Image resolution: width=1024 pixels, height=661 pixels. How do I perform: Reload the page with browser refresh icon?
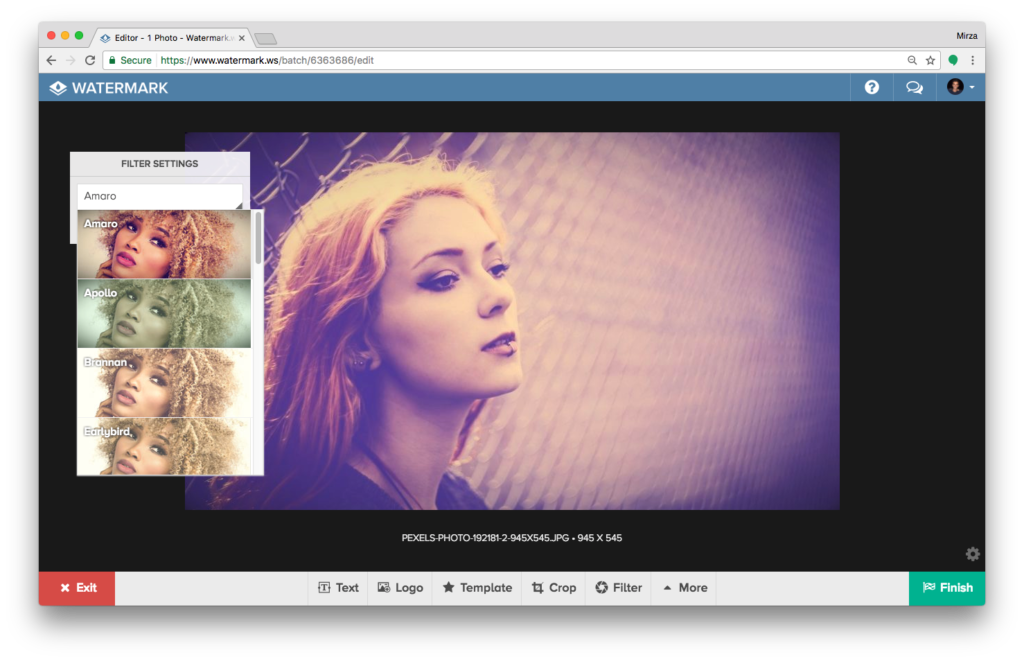pos(90,60)
